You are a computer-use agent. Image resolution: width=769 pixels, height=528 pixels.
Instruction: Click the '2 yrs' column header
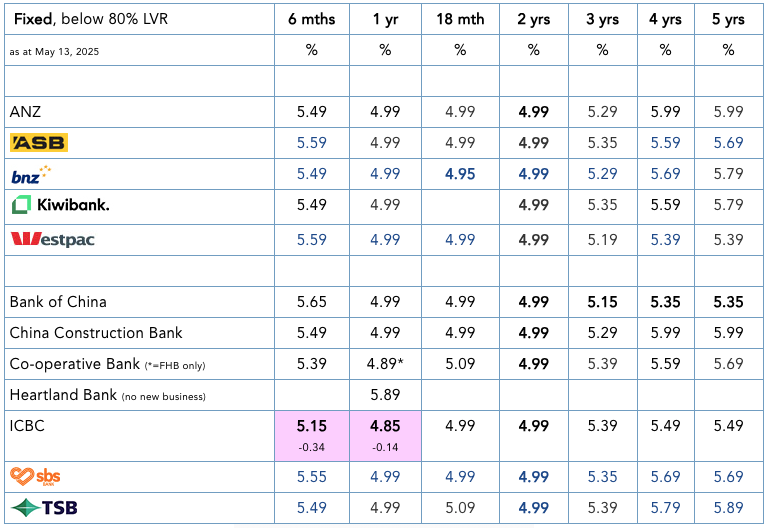534,19
